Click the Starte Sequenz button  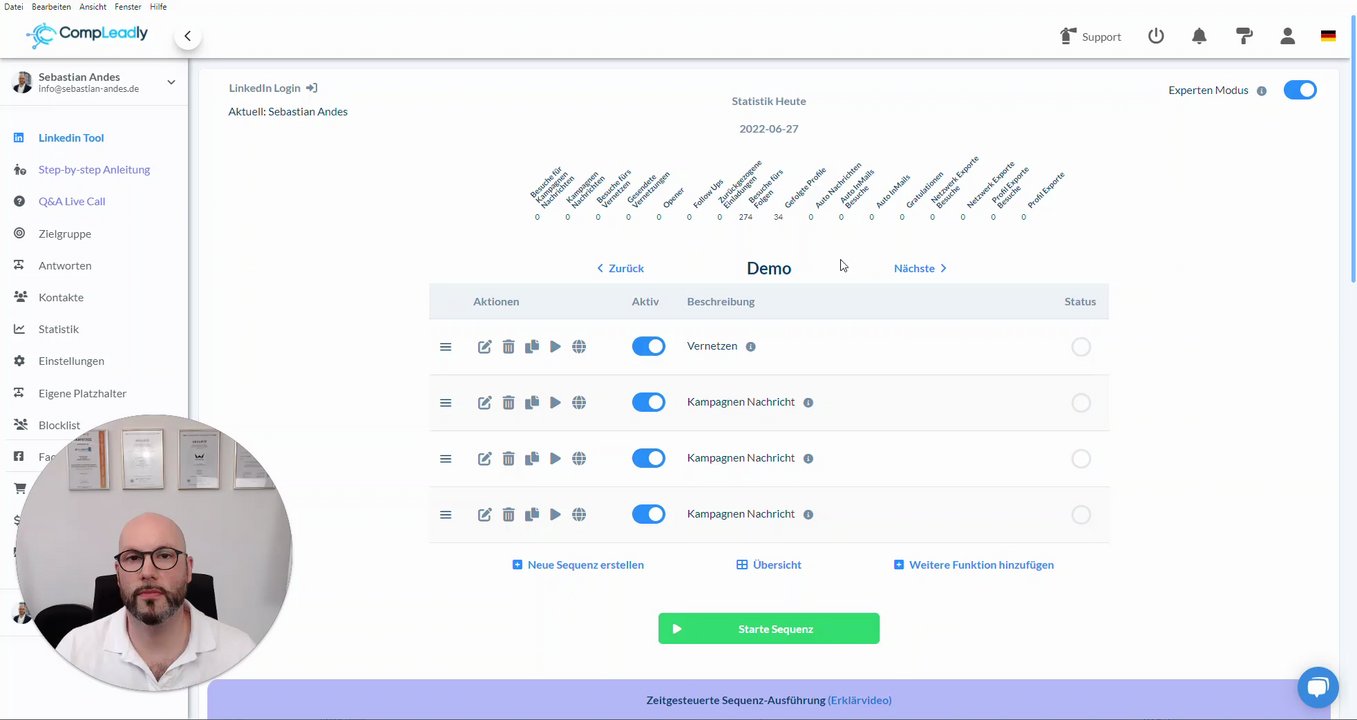769,629
